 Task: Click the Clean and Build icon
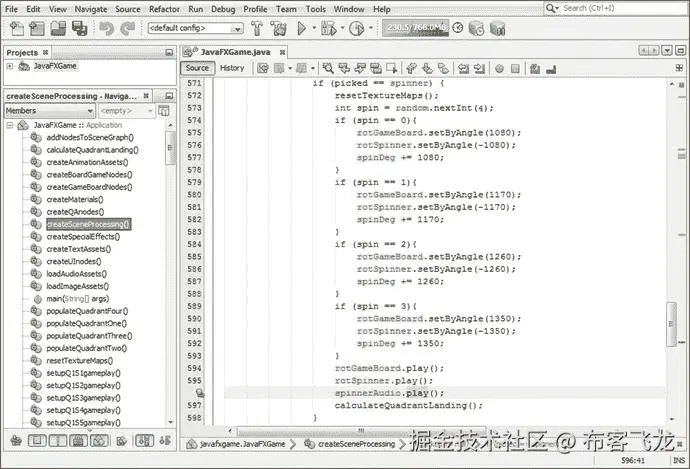279,29
